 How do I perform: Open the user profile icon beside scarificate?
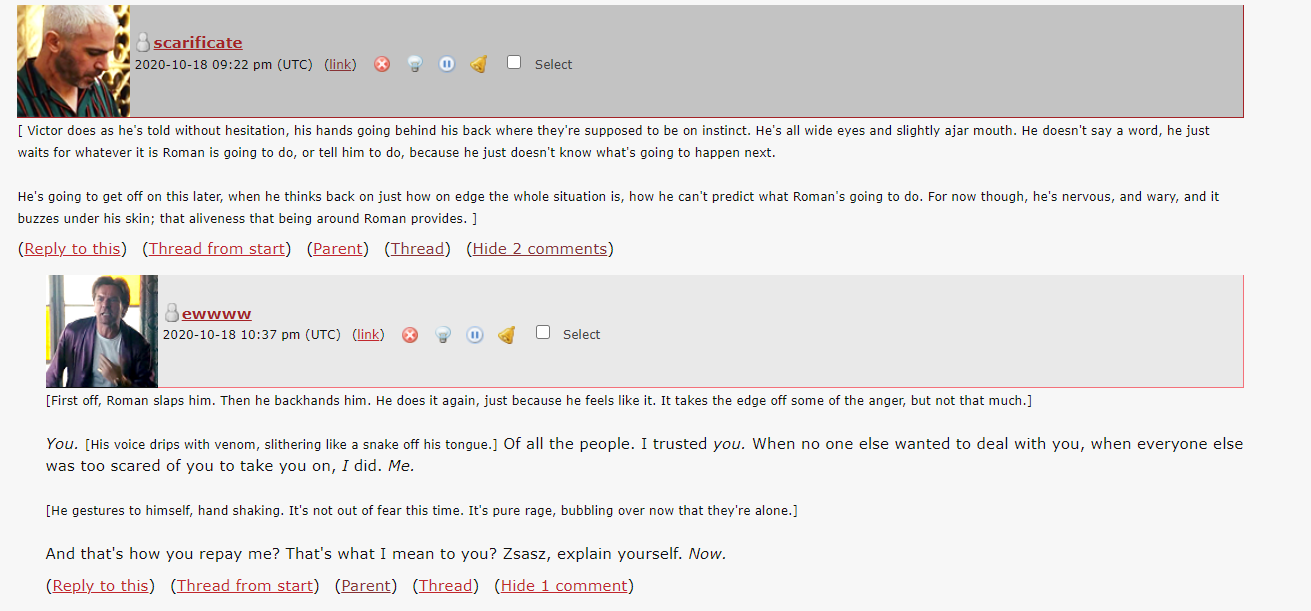(143, 42)
